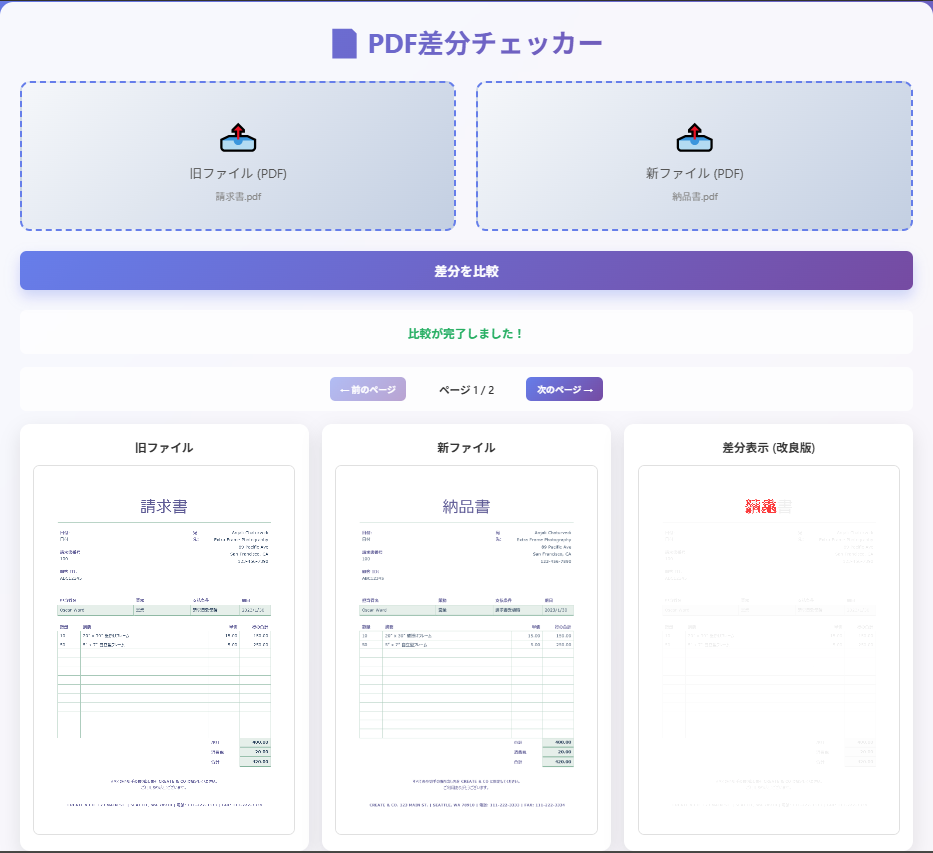This screenshot has width=933, height=853.
Task: Go to next page with 次のページ button
Action: click(564, 389)
